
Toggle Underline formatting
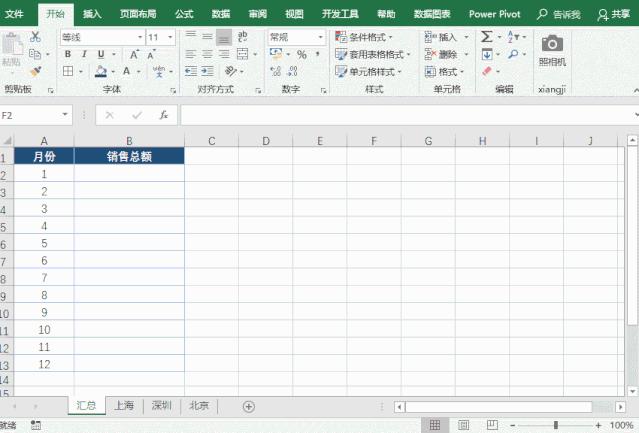coord(101,54)
